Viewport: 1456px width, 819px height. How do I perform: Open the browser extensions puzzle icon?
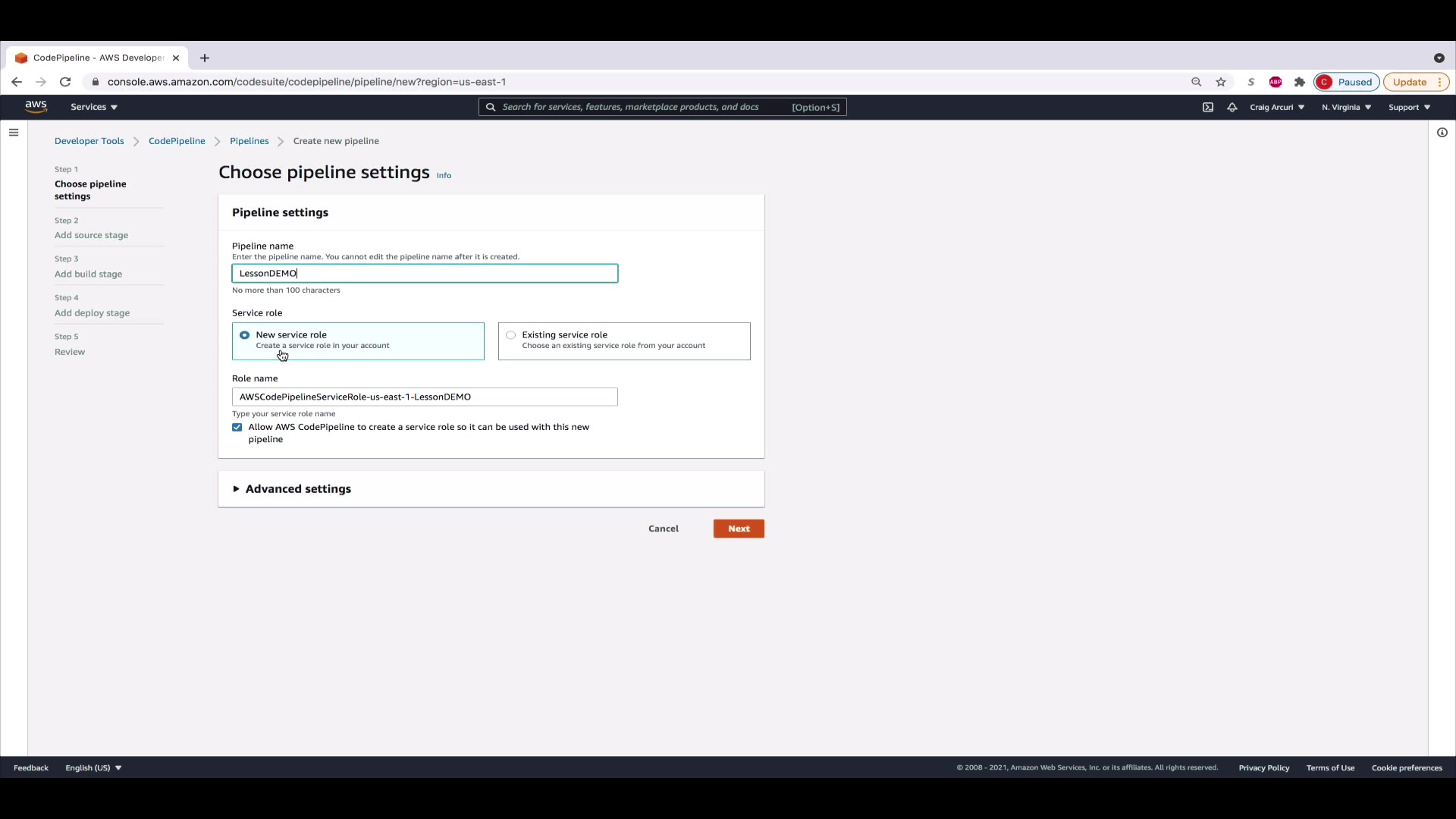(x=1300, y=82)
